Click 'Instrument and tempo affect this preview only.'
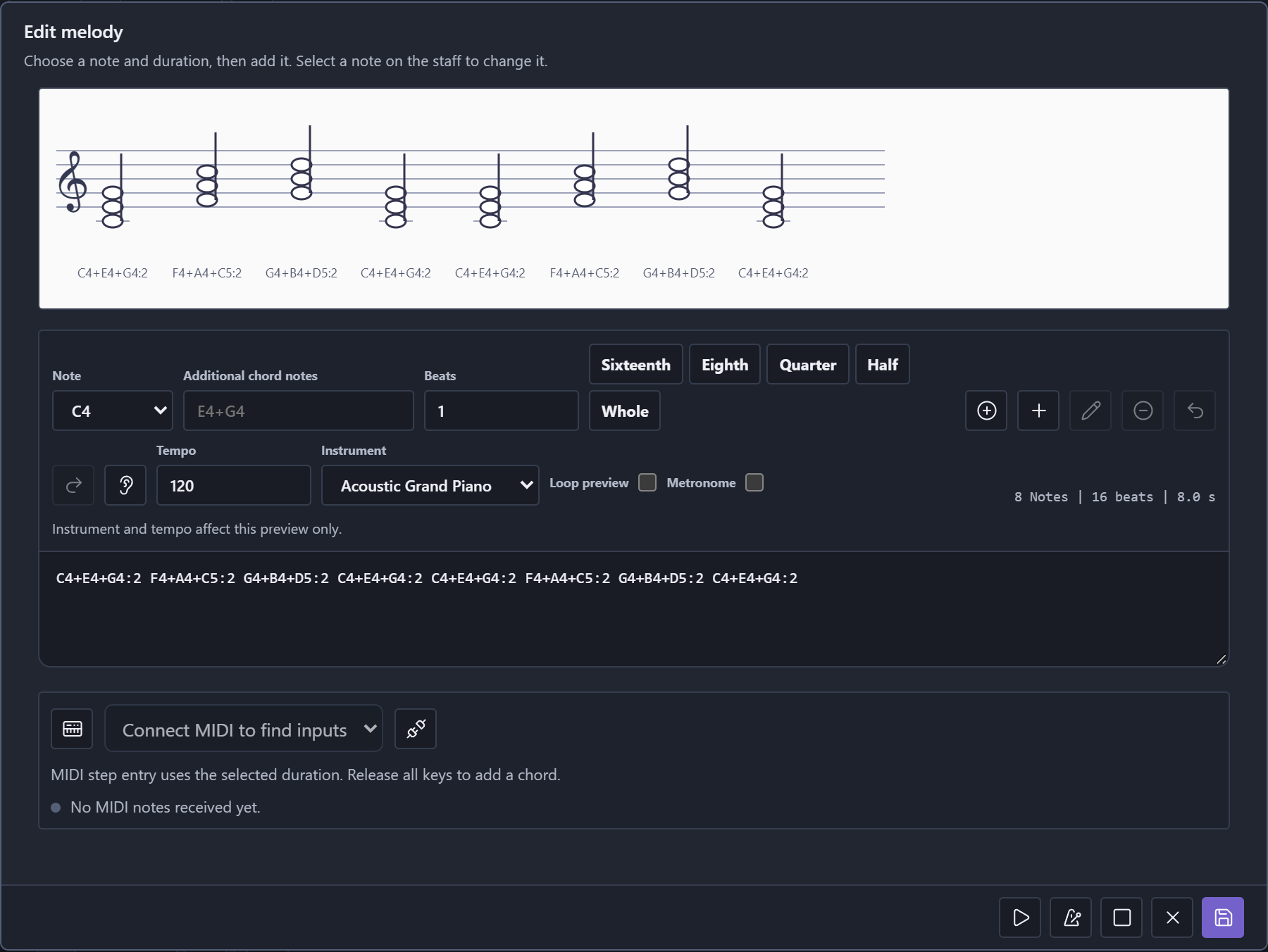The image size is (1268, 952). (x=197, y=529)
